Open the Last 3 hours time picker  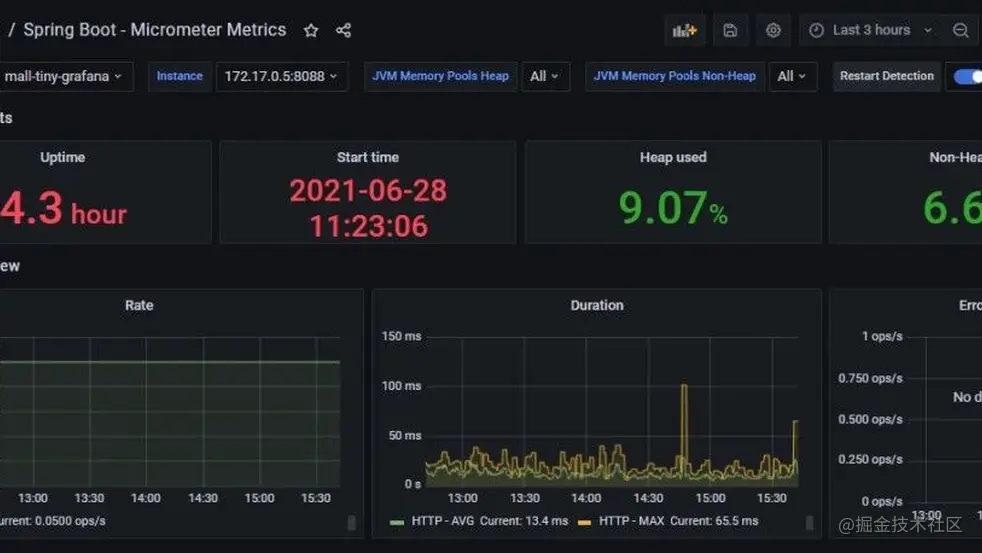[x=872, y=30]
